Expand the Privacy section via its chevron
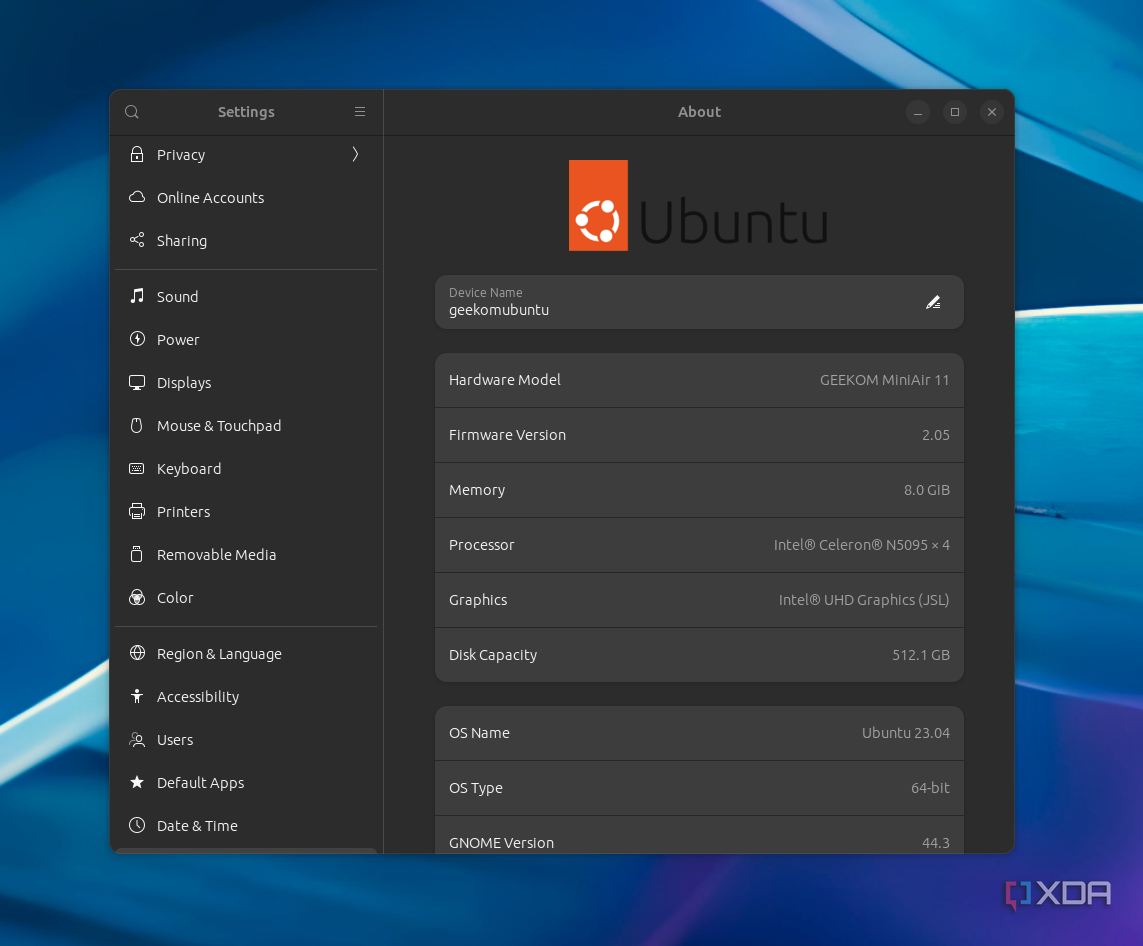Viewport: 1143px width, 946px height. tap(354, 154)
